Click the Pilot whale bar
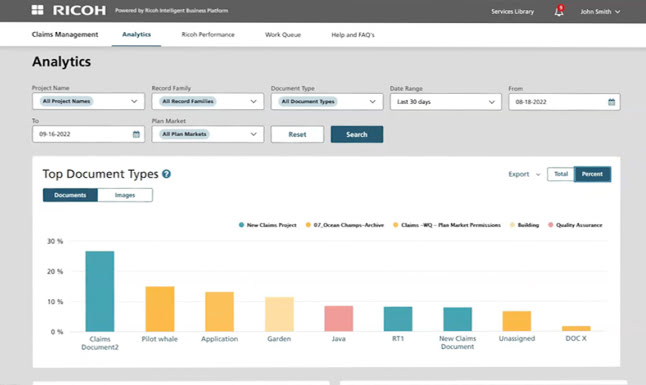Image resolution: width=646 pixels, height=385 pixels. point(160,309)
